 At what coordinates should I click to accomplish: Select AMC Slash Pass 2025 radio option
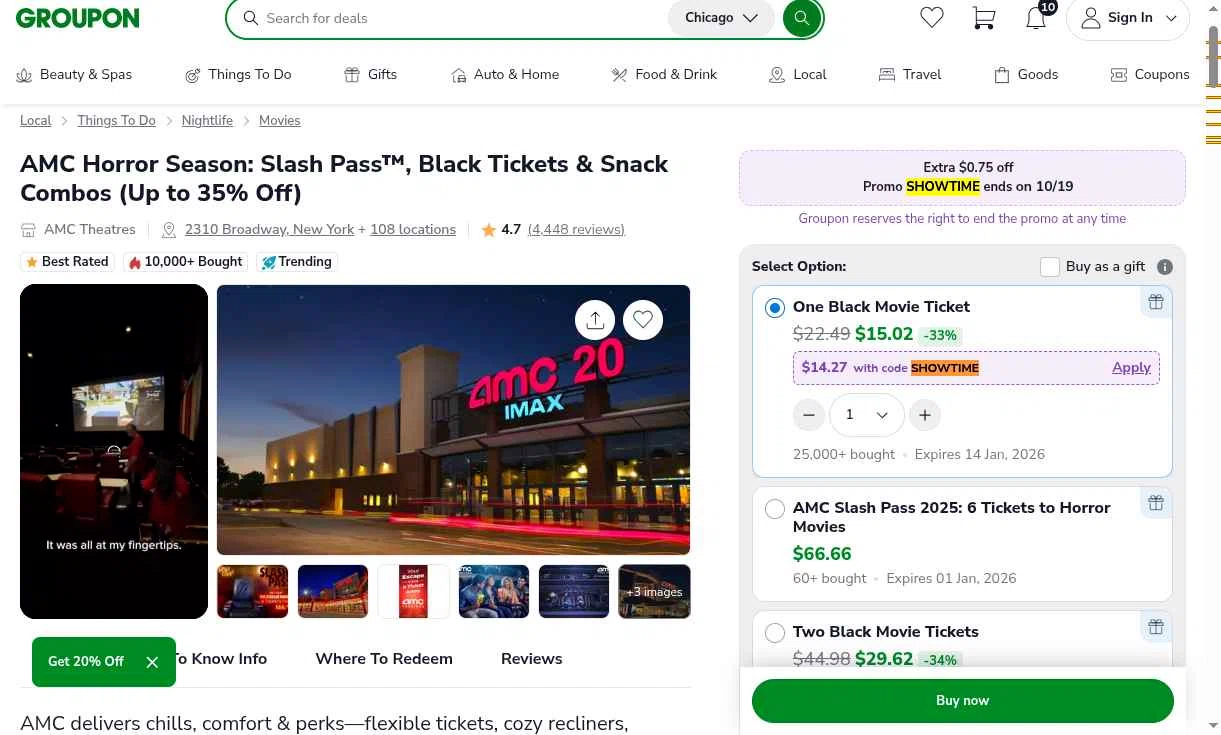775,509
